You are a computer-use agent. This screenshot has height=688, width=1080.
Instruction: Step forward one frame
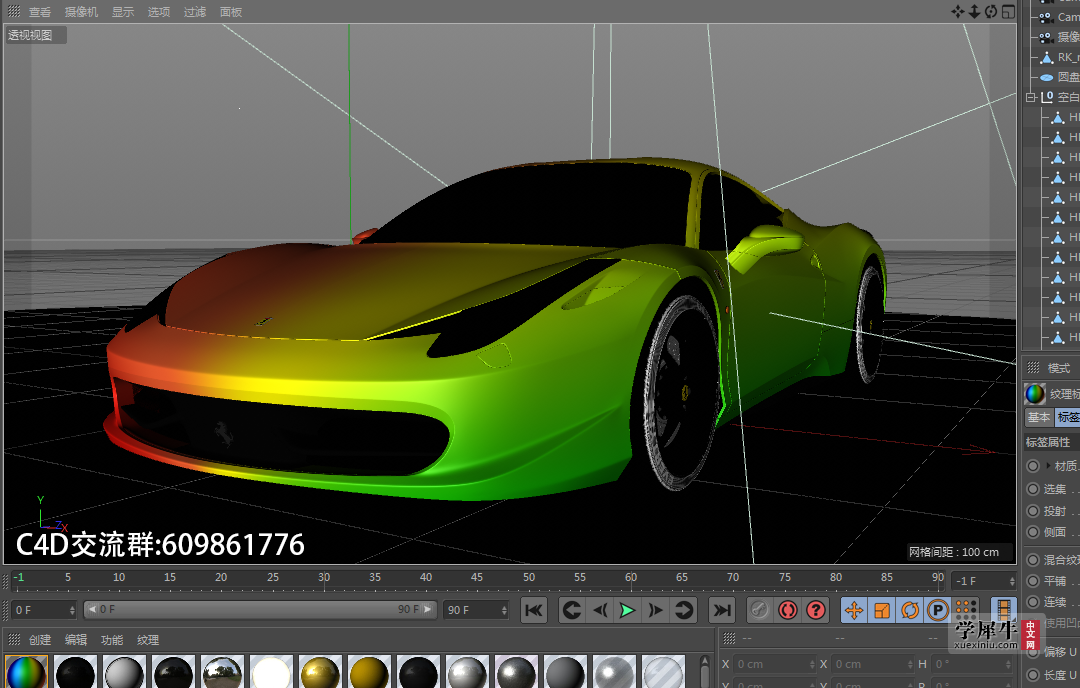[655, 610]
